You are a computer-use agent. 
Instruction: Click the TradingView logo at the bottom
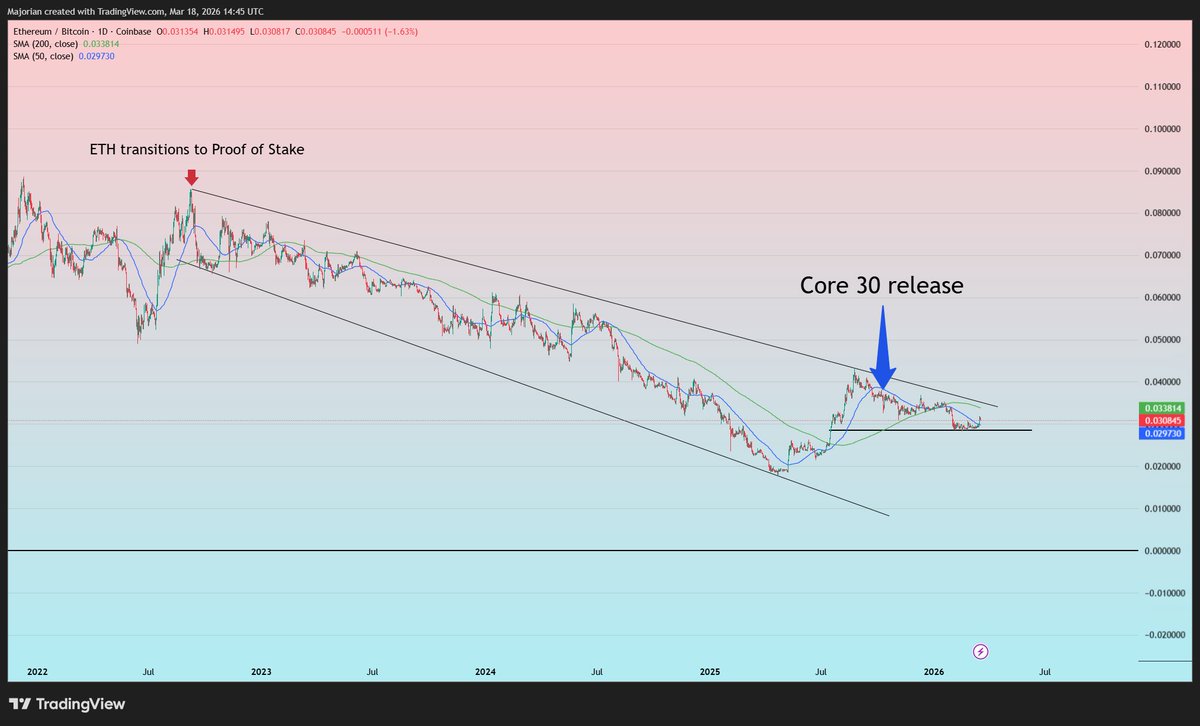pos(67,704)
